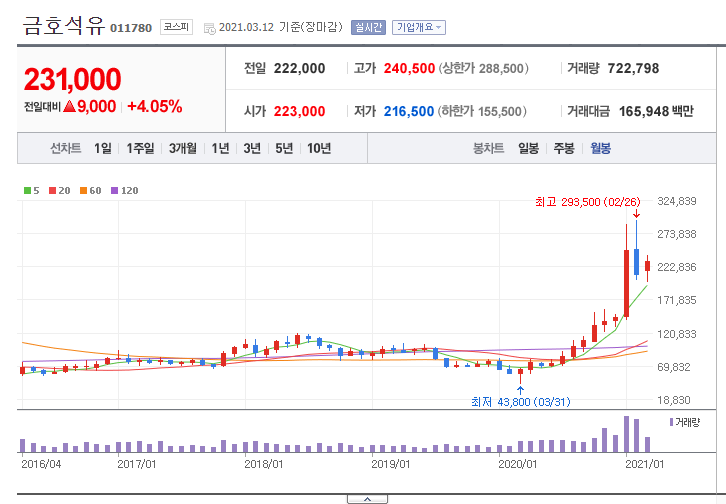This screenshot has height=504, width=726.
Task: Click the 최고 293,500 (02/26) label
Action: (x=588, y=202)
